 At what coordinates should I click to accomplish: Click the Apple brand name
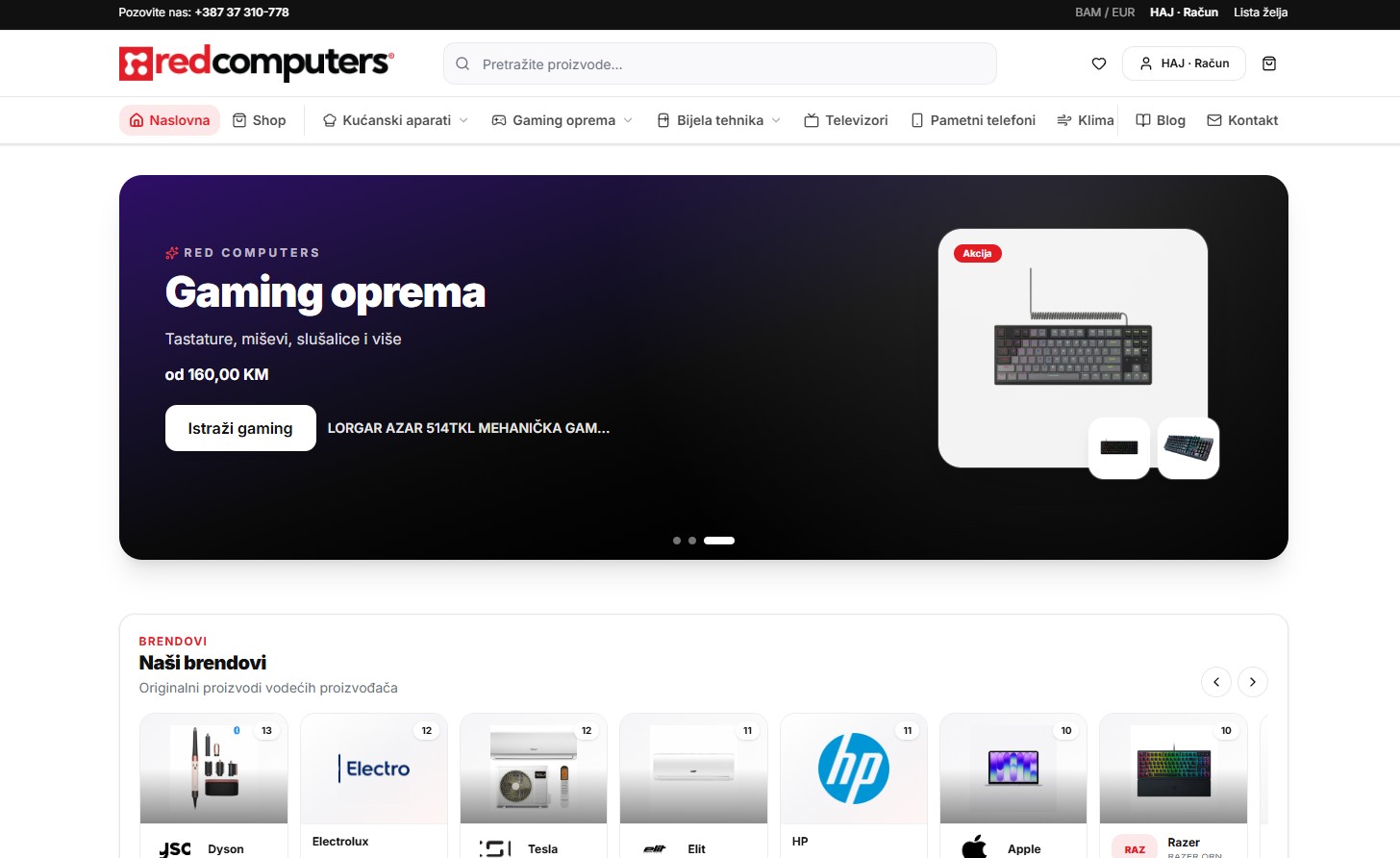pyautogui.click(x=1024, y=849)
